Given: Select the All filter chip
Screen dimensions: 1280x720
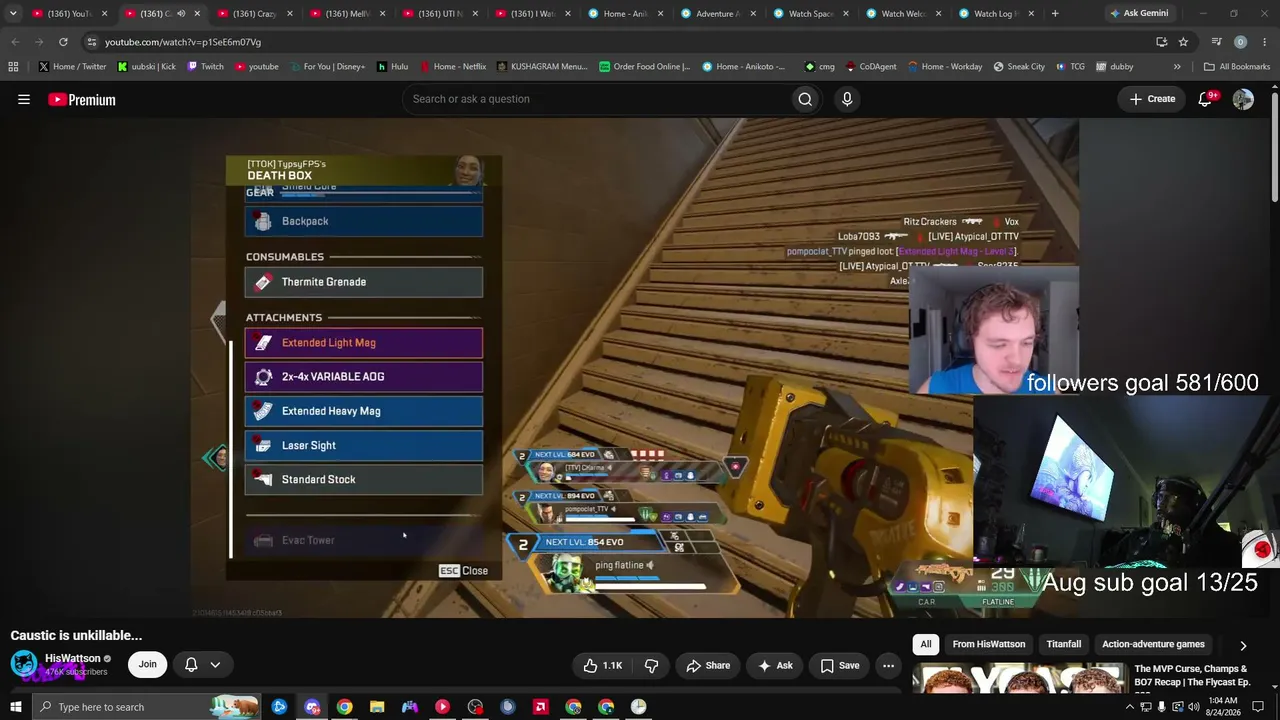Looking at the screenshot, I should point(926,645).
